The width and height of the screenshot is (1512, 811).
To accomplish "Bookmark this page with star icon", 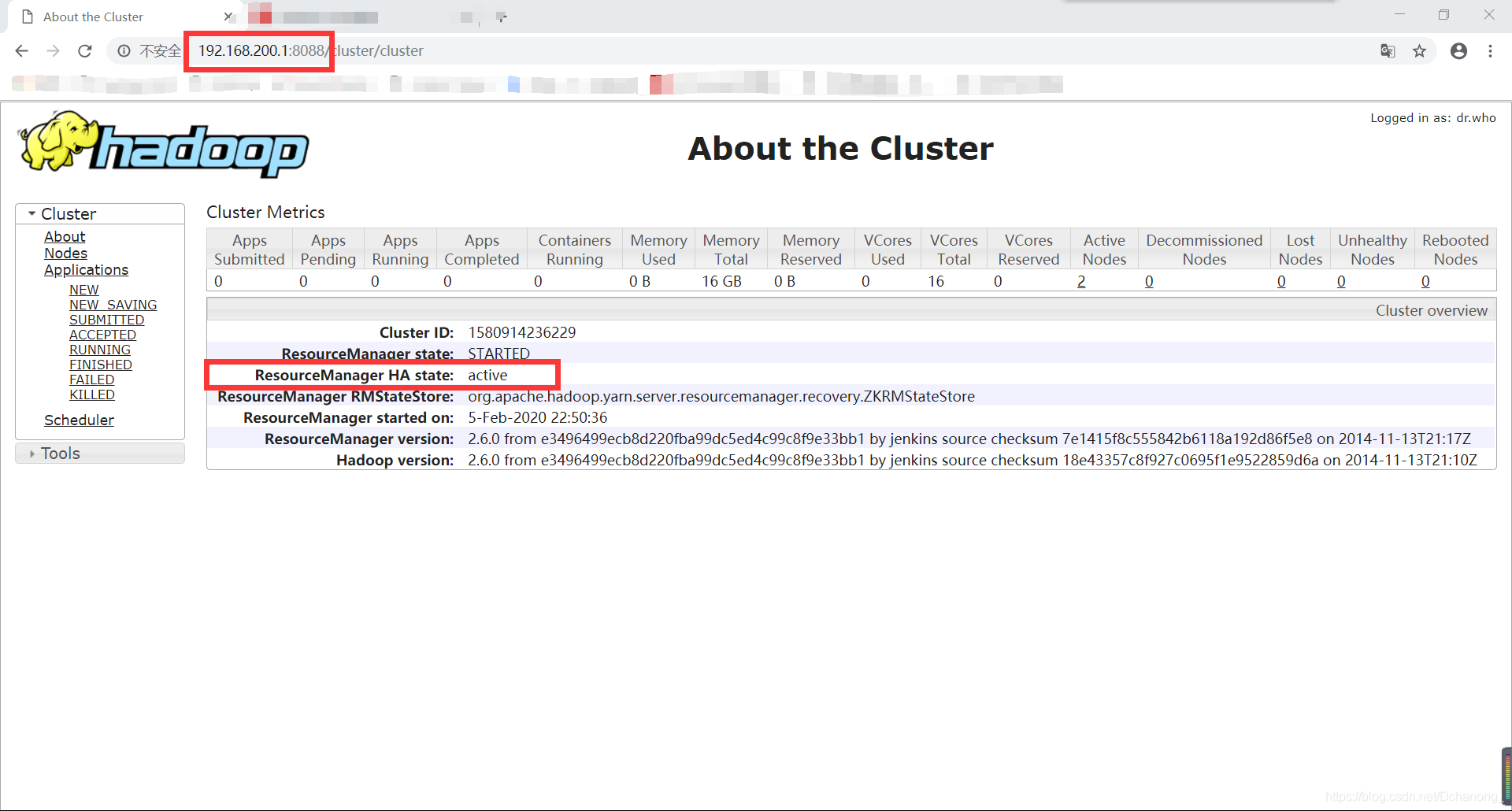I will tap(1419, 51).
